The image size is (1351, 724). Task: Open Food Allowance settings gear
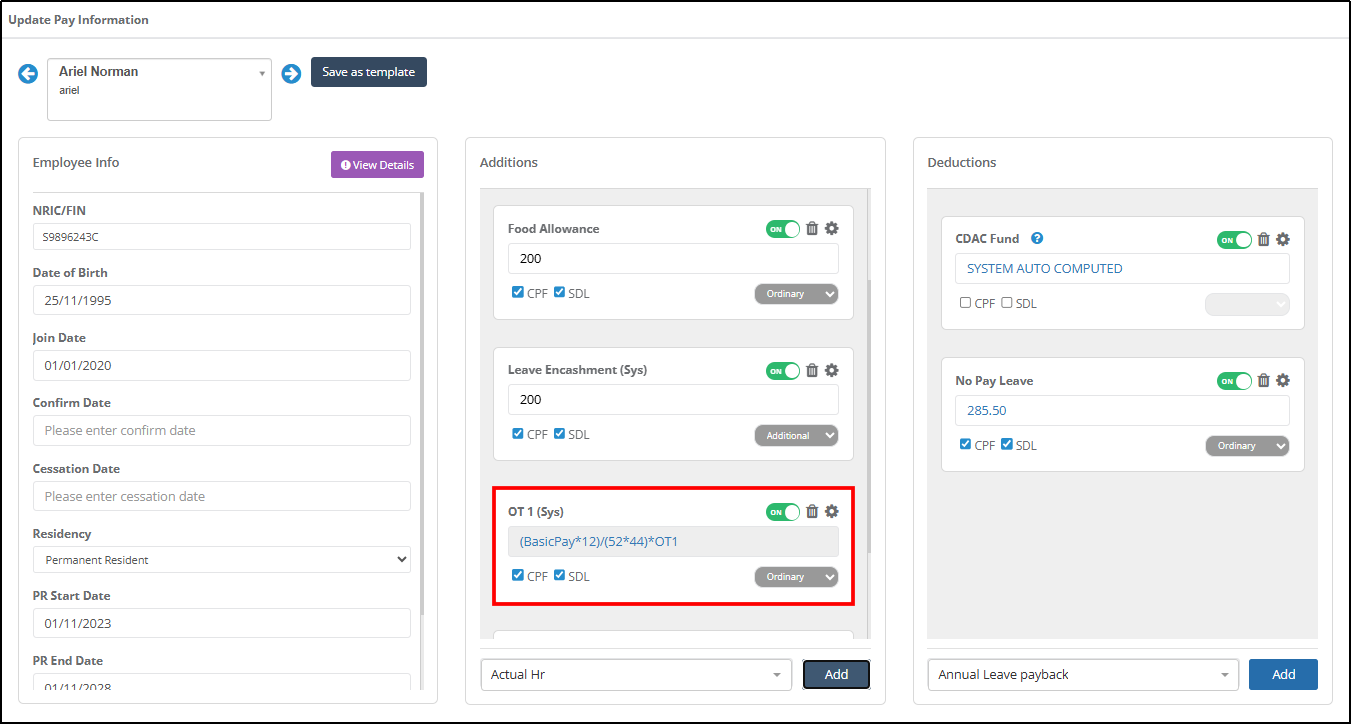pos(831,228)
